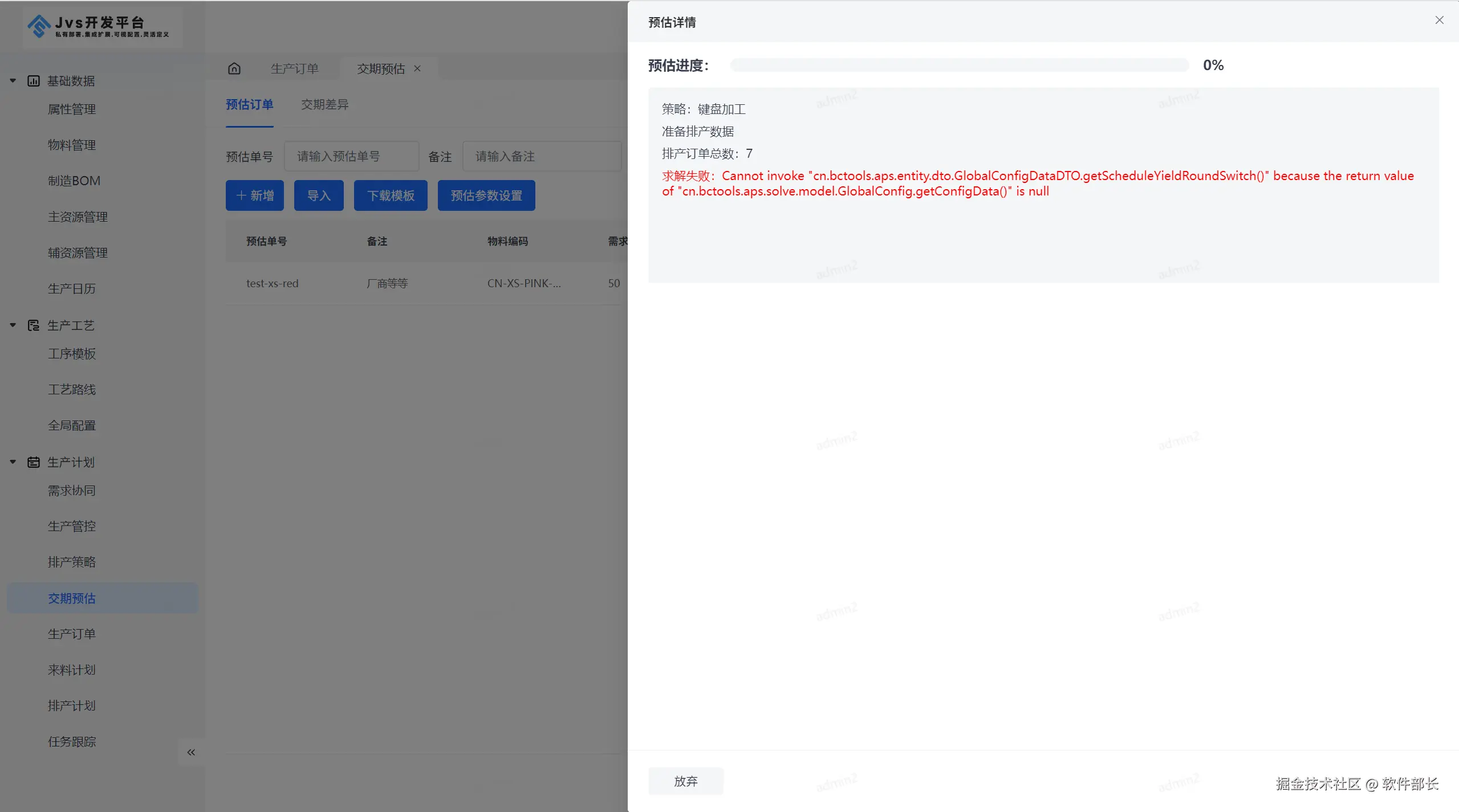Collapse the sidebar with double-chevron icon
Viewport: 1459px width, 812px height.
[191, 752]
